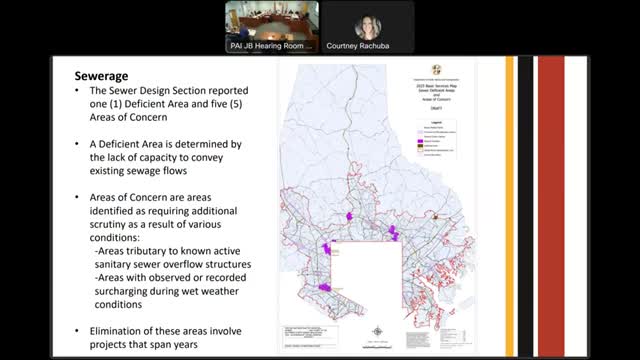Click the bullet "Areas of Concern are areas"
The height and width of the screenshot is (360, 640).
pyautogui.click(x=151, y=197)
